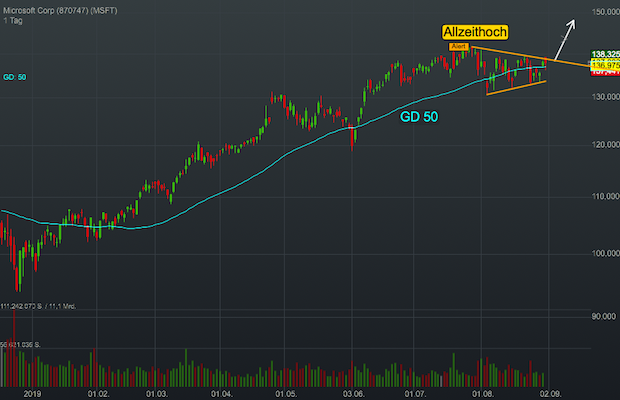Click the large cyan "GD 50" annotation text
Image resolution: width=620 pixels, height=400 pixels.
pos(419,117)
